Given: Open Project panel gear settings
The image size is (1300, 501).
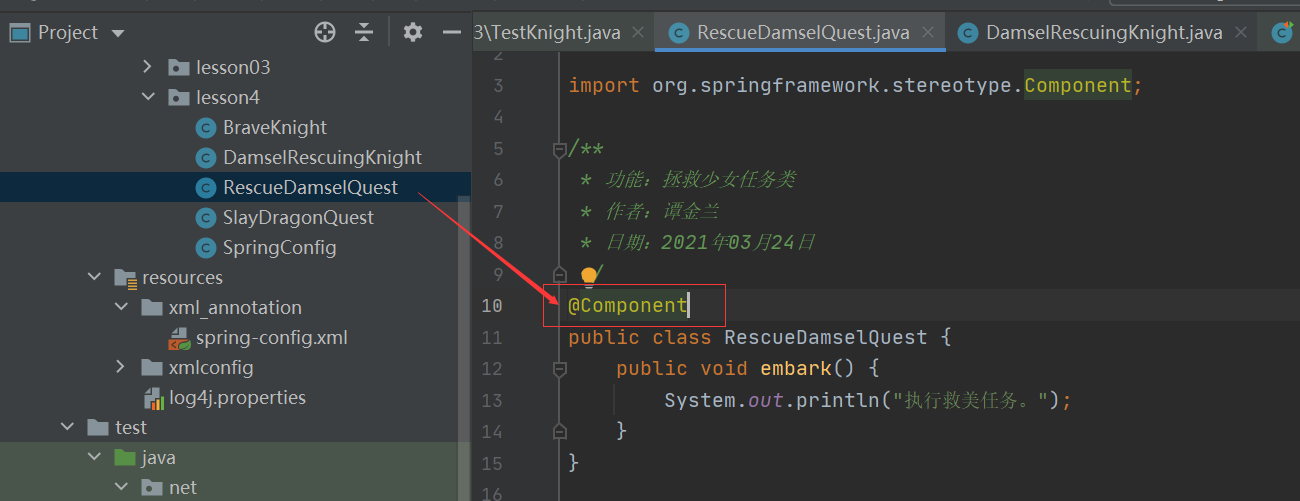Looking at the screenshot, I should pyautogui.click(x=413, y=33).
